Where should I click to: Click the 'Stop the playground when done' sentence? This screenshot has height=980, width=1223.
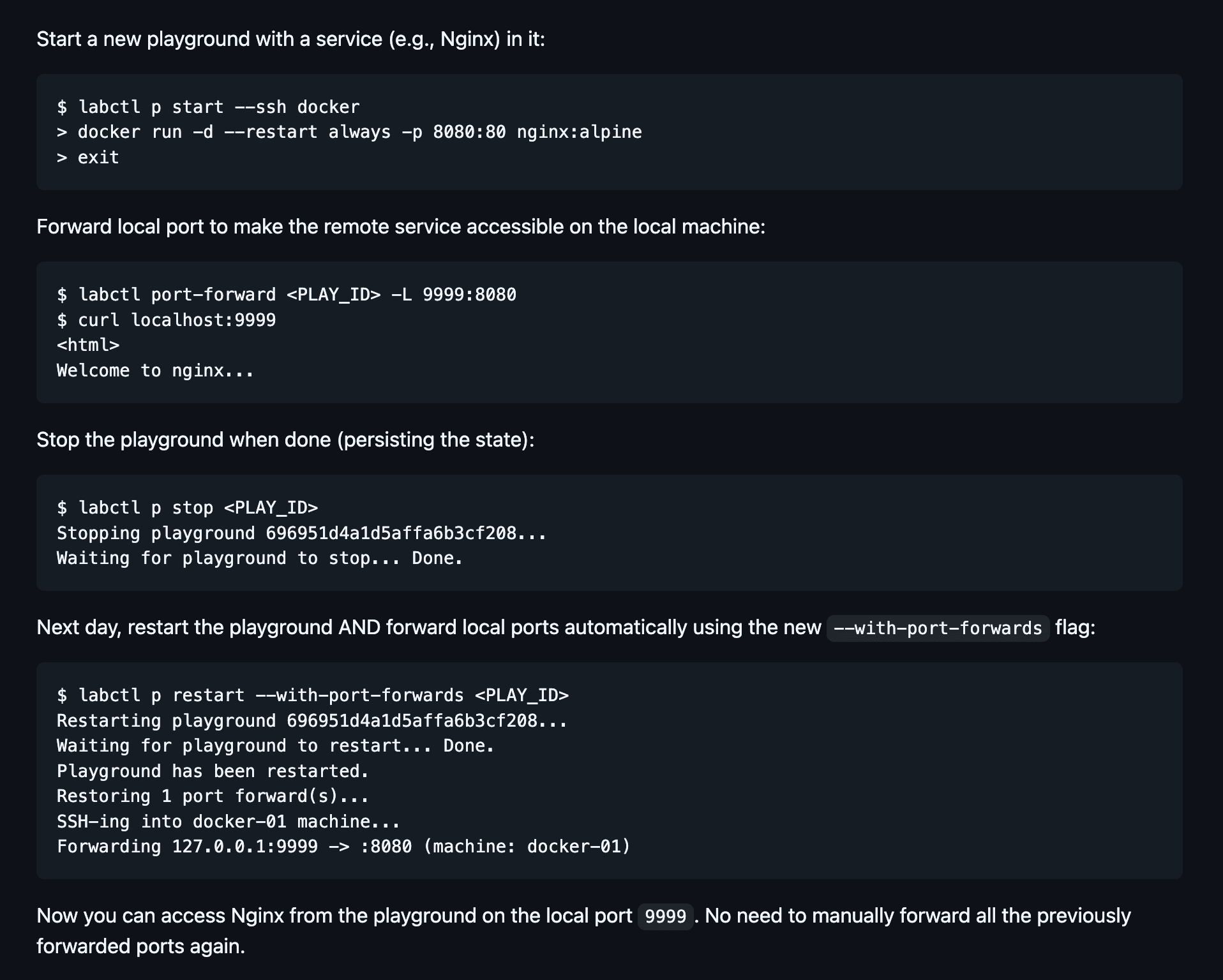[285, 440]
